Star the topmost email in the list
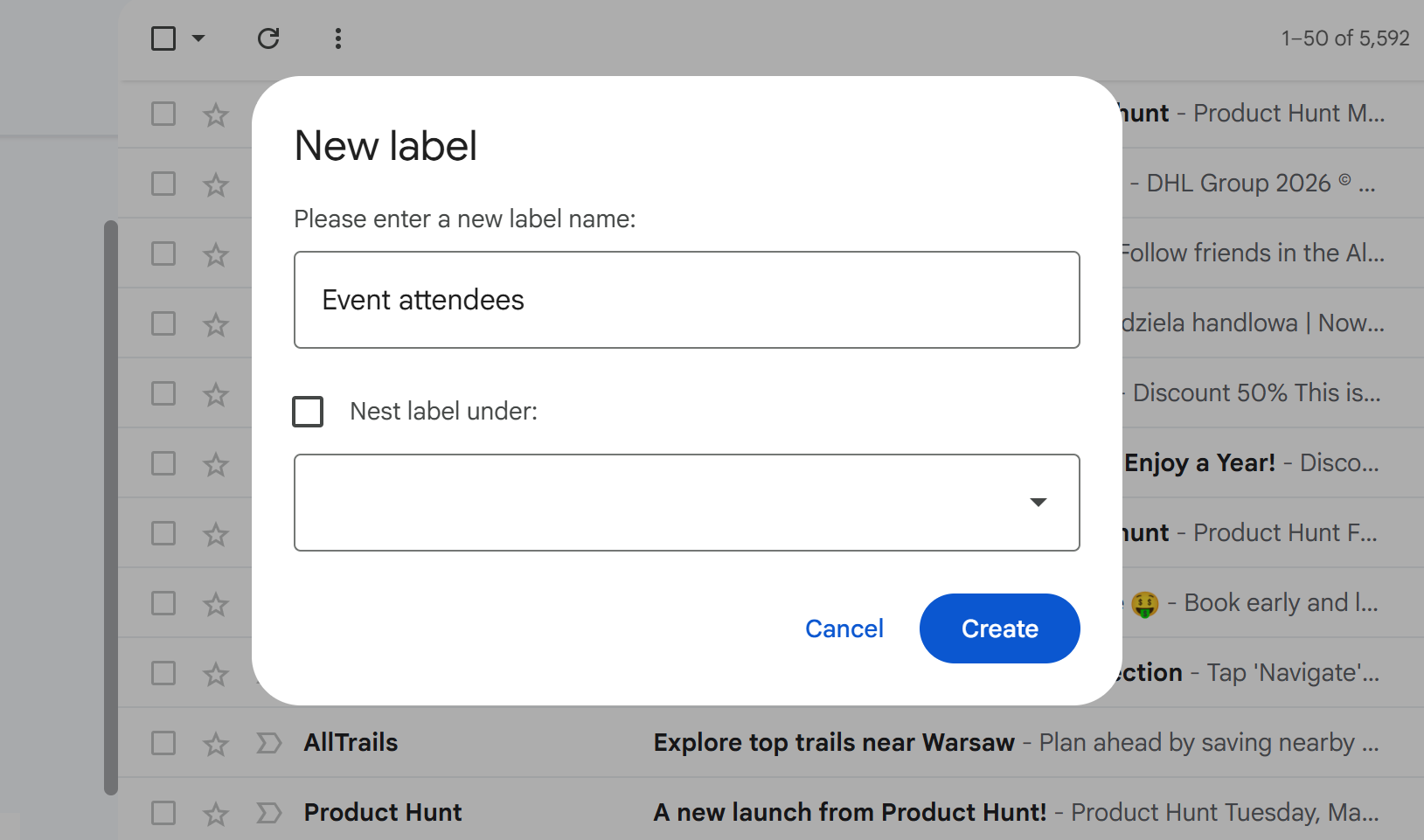Viewport: 1424px width, 840px height. [215, 115]
